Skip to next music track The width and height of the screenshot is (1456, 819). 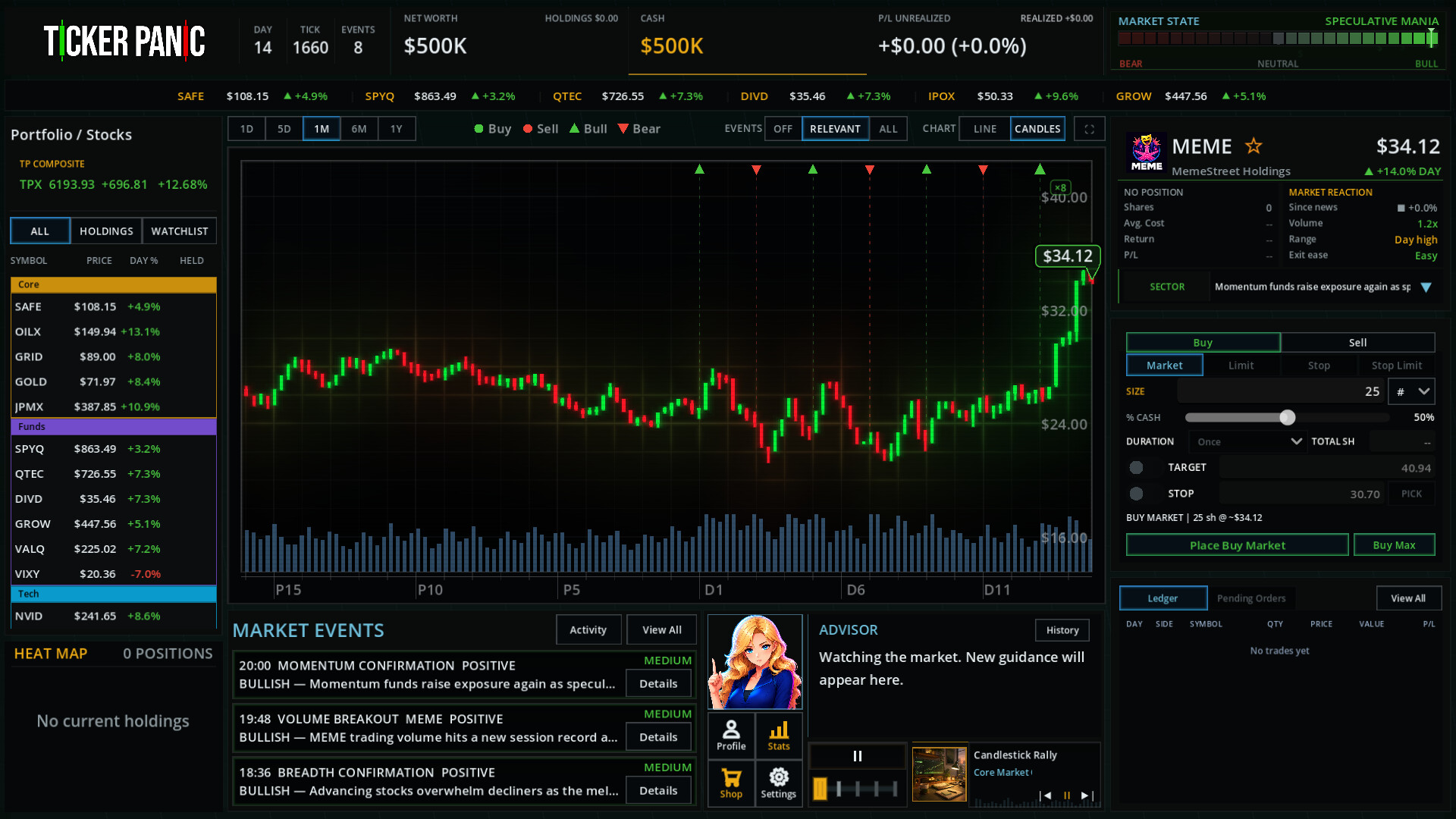pos(1086,795)
